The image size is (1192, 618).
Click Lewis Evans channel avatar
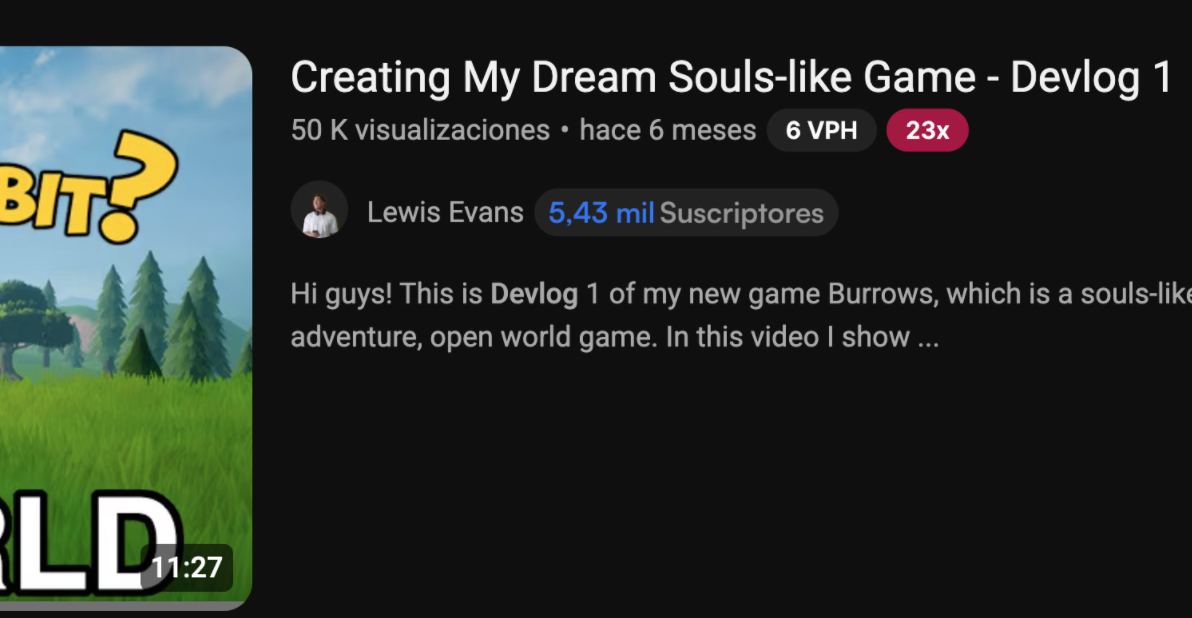(319, 210)
